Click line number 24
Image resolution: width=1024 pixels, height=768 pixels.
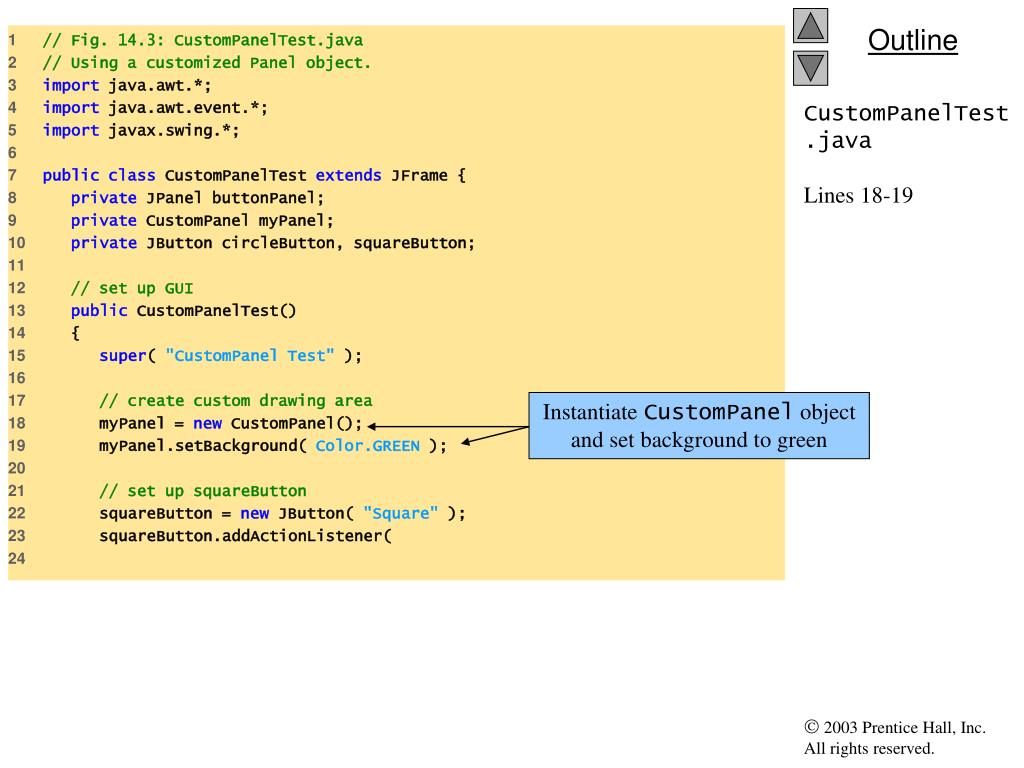click(x=16, y=558)
